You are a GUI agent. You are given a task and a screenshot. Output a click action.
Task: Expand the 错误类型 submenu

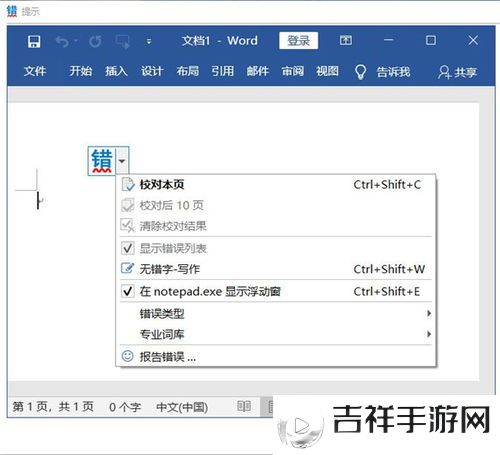click(x=277, y=313)
